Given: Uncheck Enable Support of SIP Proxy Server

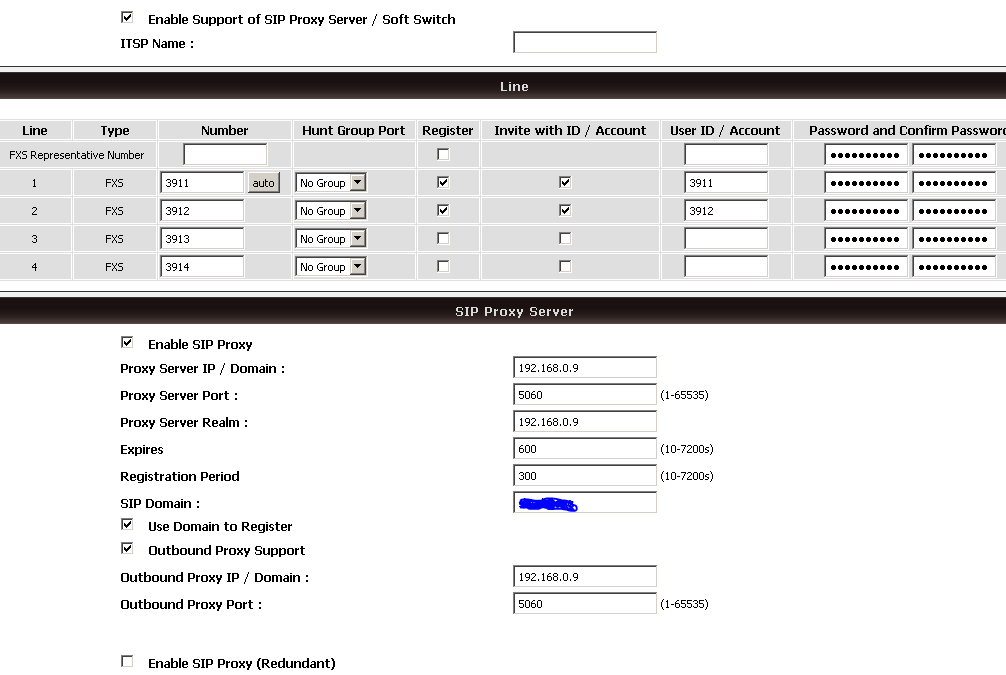Looking at the screenshot, I should pos(127,18).
